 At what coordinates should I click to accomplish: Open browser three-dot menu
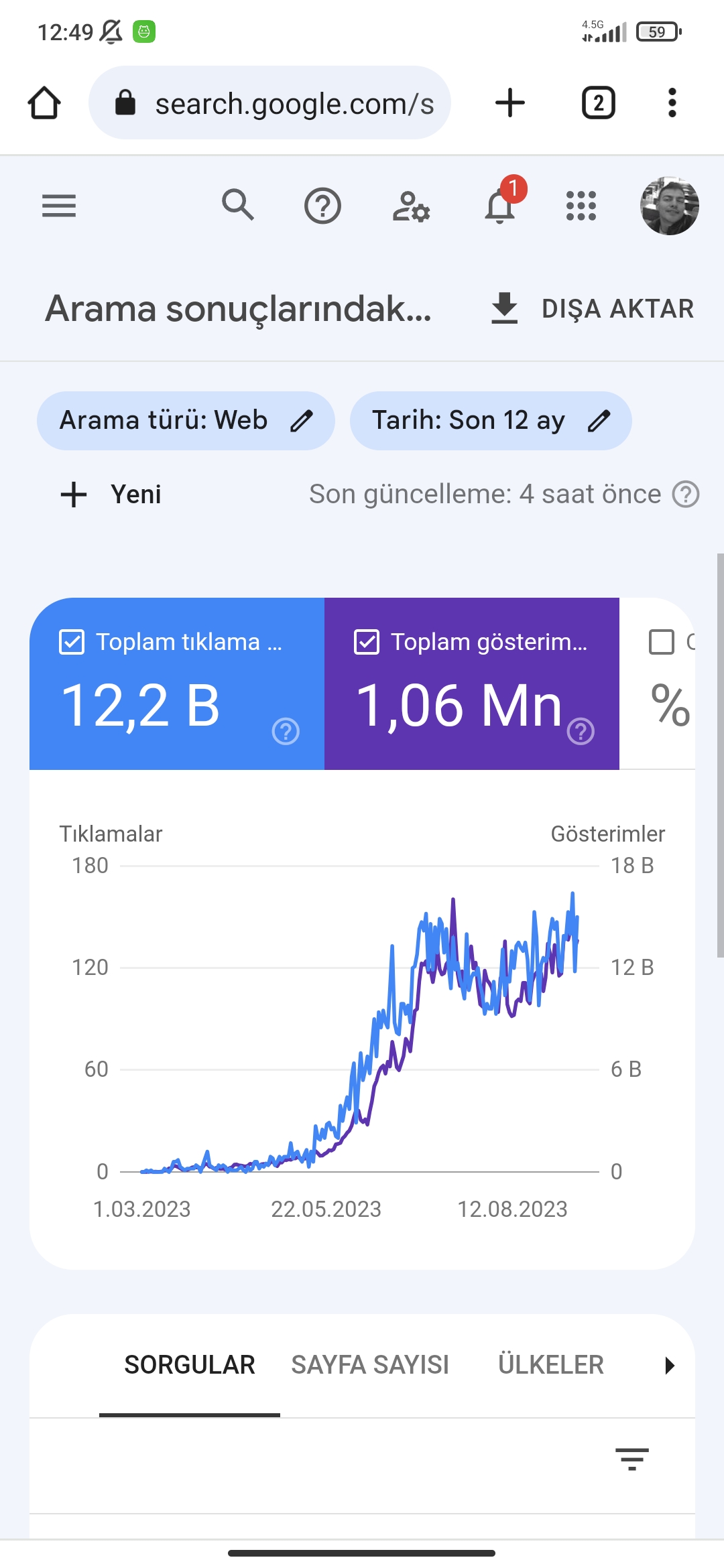672,103
